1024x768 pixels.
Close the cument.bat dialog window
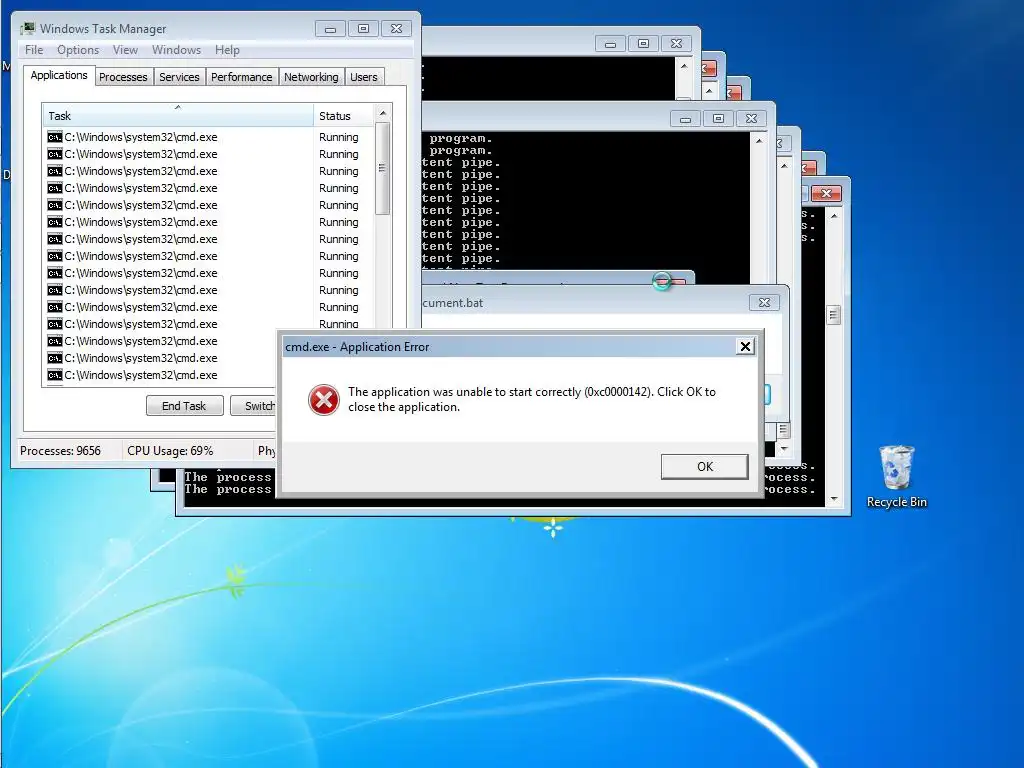click(x=763, y=302)
